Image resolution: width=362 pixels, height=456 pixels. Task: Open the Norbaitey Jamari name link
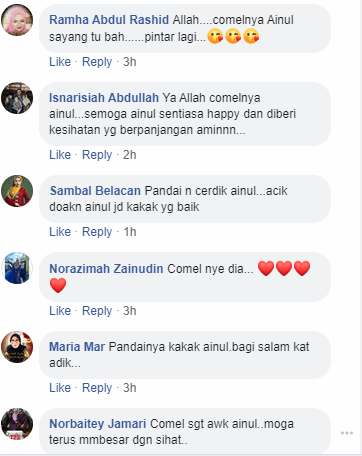point(98,424)
